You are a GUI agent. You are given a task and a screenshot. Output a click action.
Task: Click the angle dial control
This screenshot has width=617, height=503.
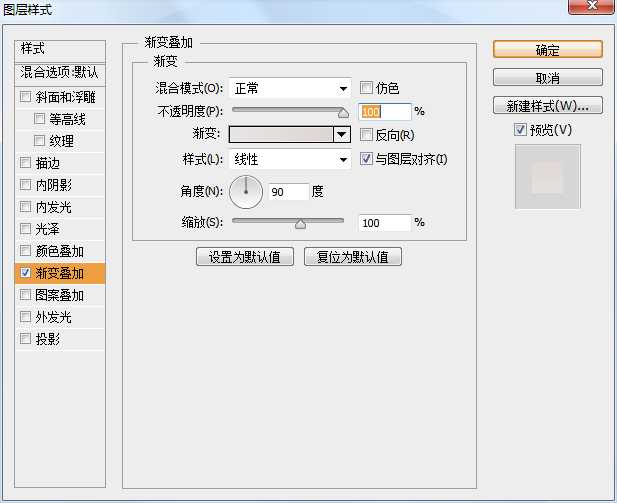[x=245, y=191]
